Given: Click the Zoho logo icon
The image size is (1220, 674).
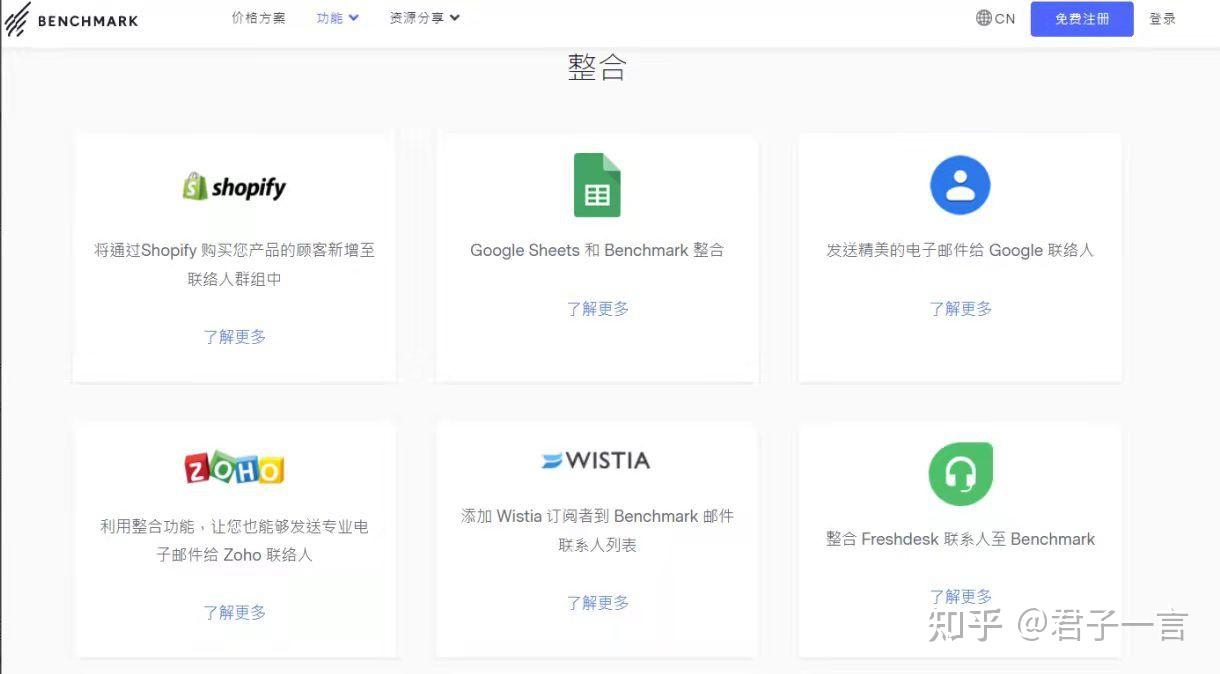Looking at the screenshot, I should point(234,467).
